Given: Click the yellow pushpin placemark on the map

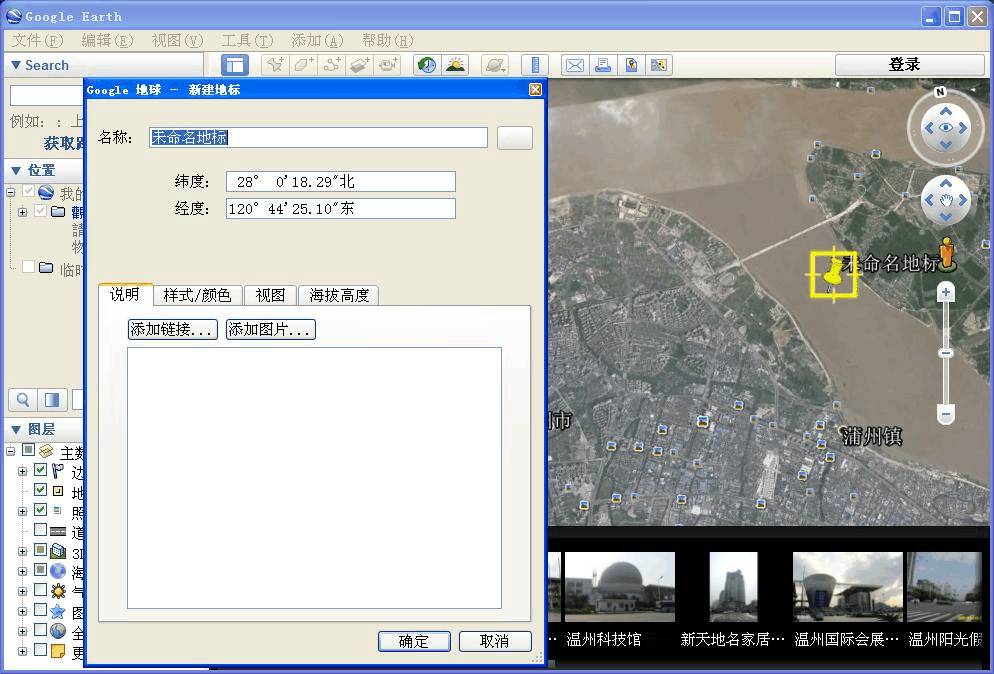Looking at the screenshot, I should pyautogui.click(x=833, y=274).
